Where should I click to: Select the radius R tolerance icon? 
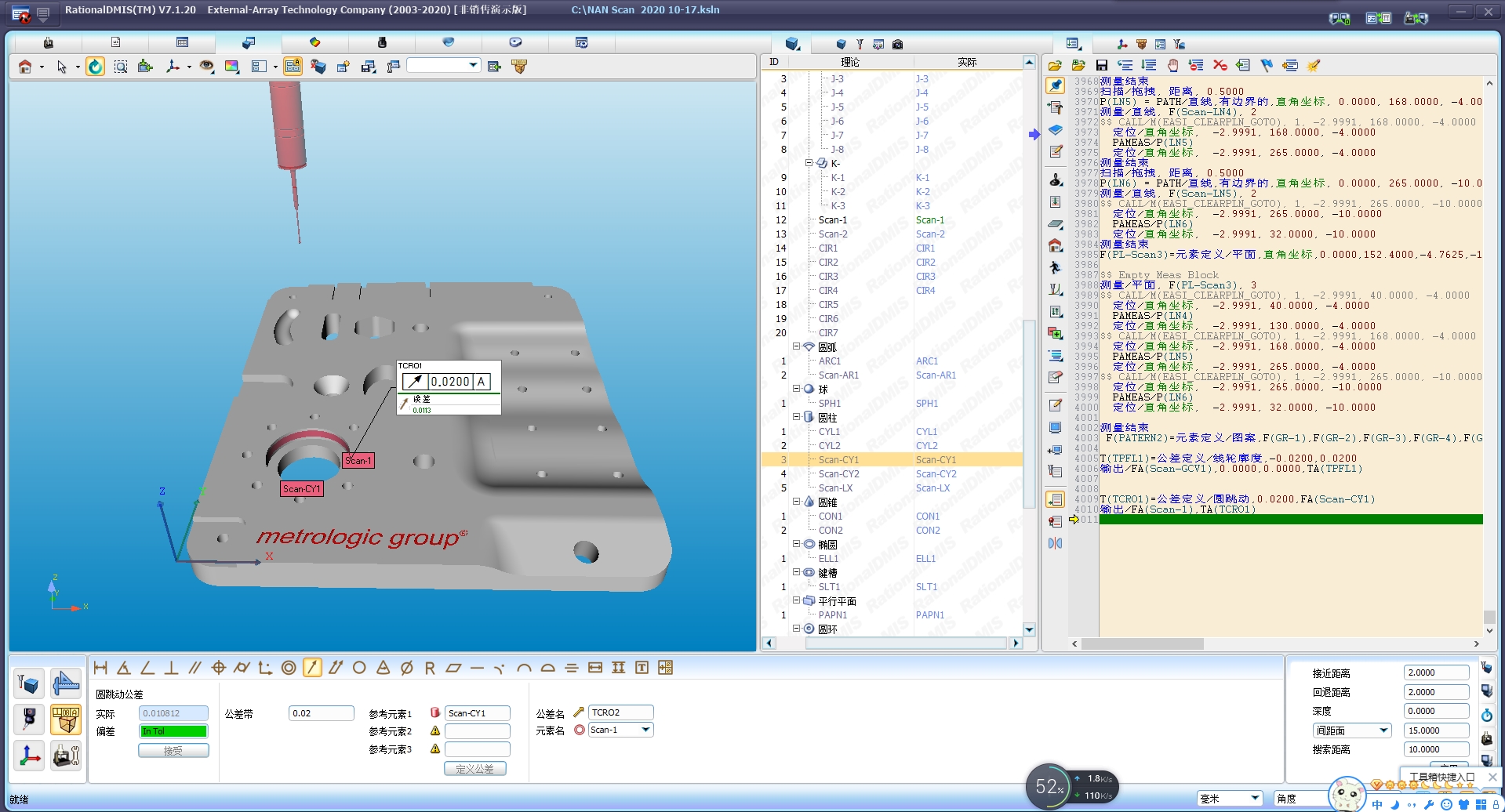[430, 668]
